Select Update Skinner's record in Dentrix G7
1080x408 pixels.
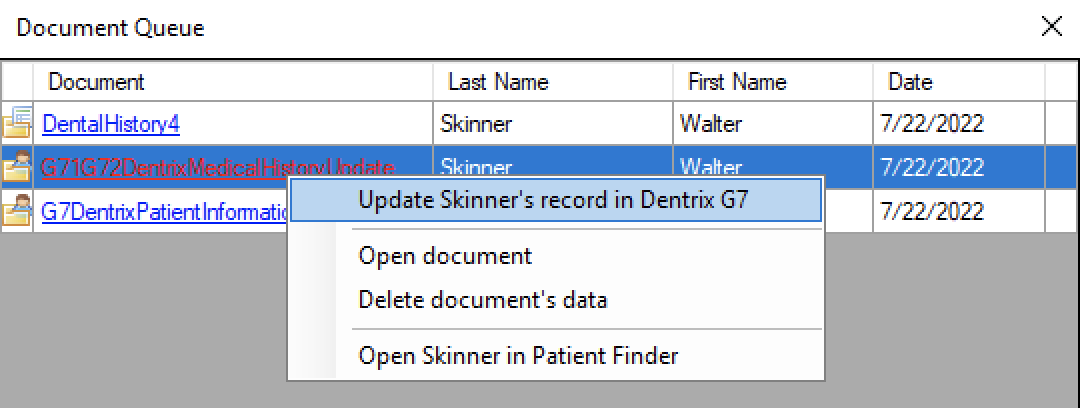[553, 199]
